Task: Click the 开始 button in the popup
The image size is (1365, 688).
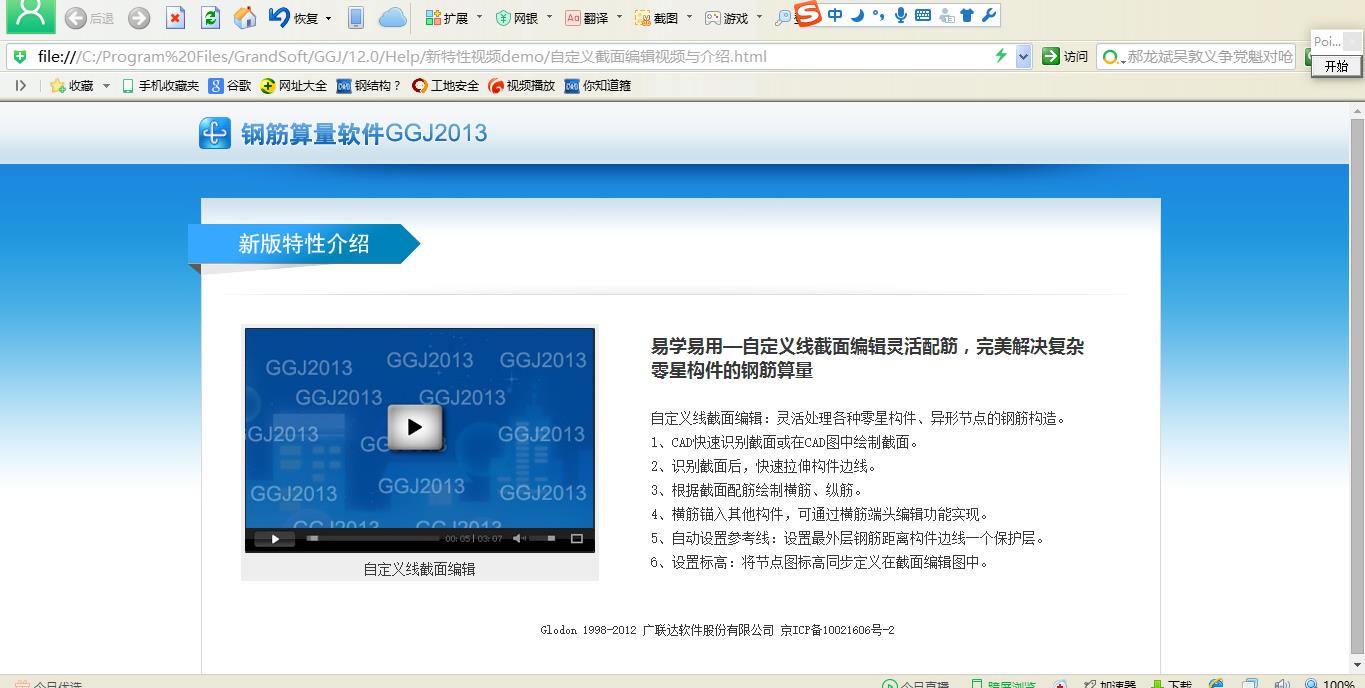Action: tap(1336, 66)
